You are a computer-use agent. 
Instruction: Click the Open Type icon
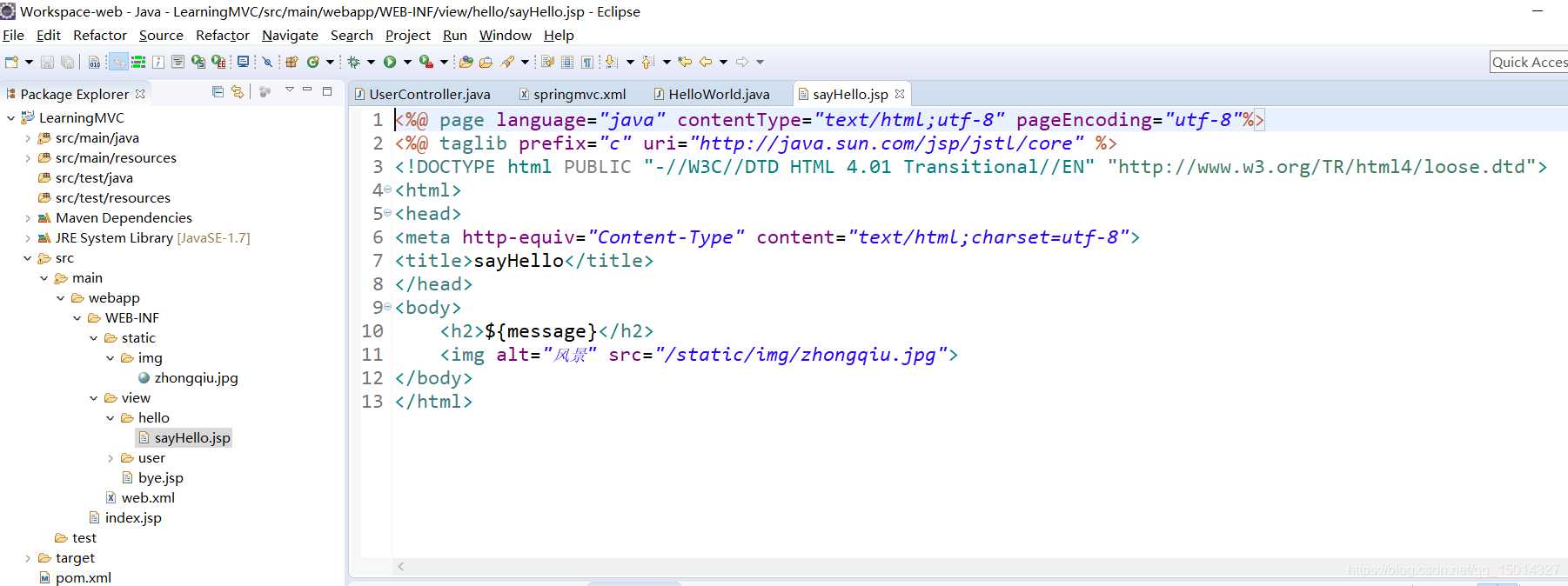point(466,62)
